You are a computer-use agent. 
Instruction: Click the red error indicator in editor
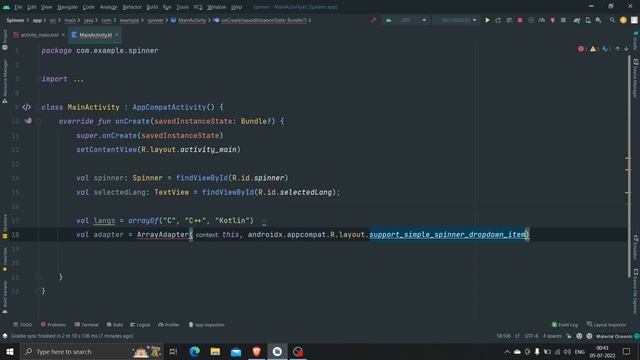[581, 49]
